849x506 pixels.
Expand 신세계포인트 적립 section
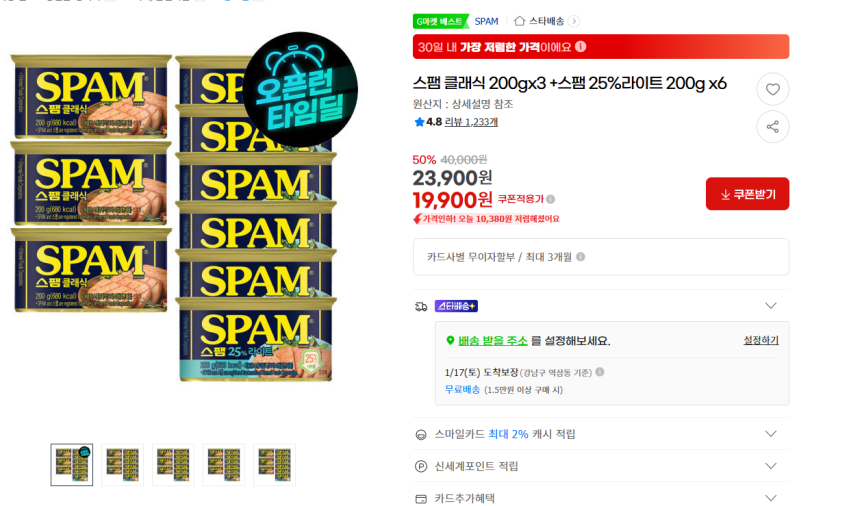point(770,466)
